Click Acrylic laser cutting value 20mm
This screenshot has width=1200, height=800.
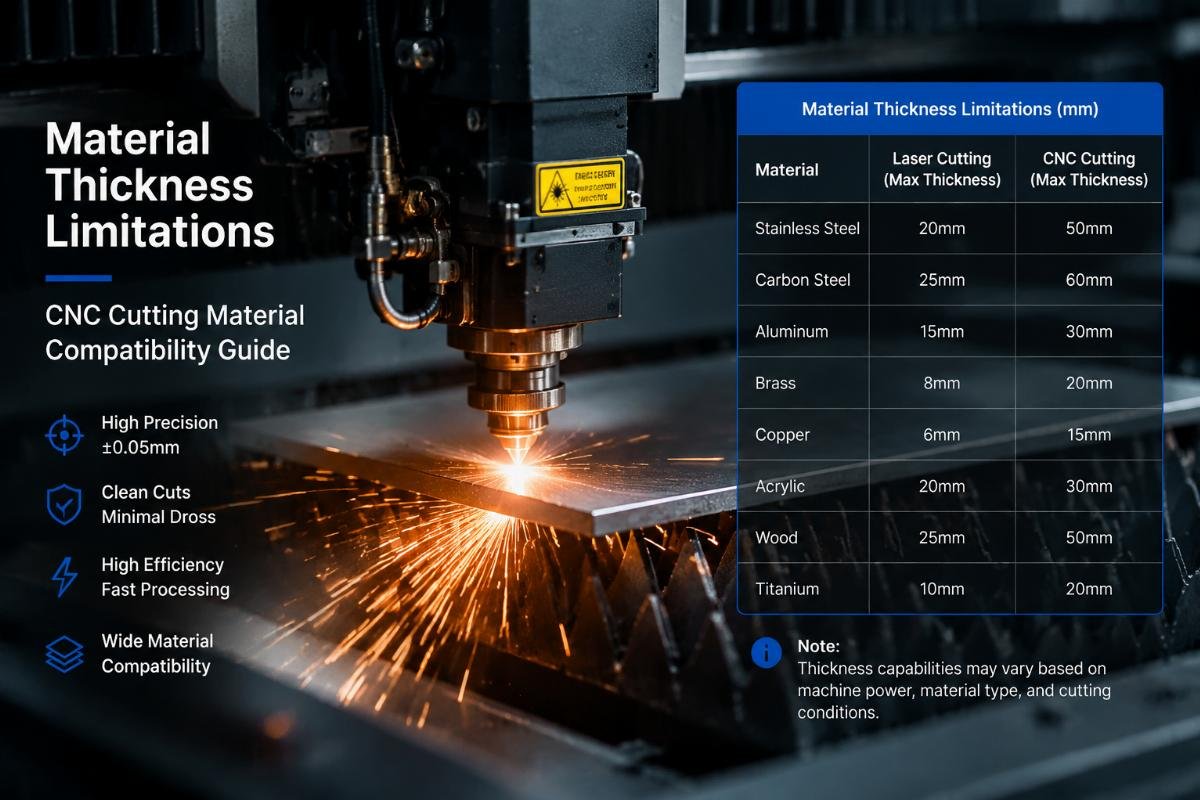[x=942, y=486]
